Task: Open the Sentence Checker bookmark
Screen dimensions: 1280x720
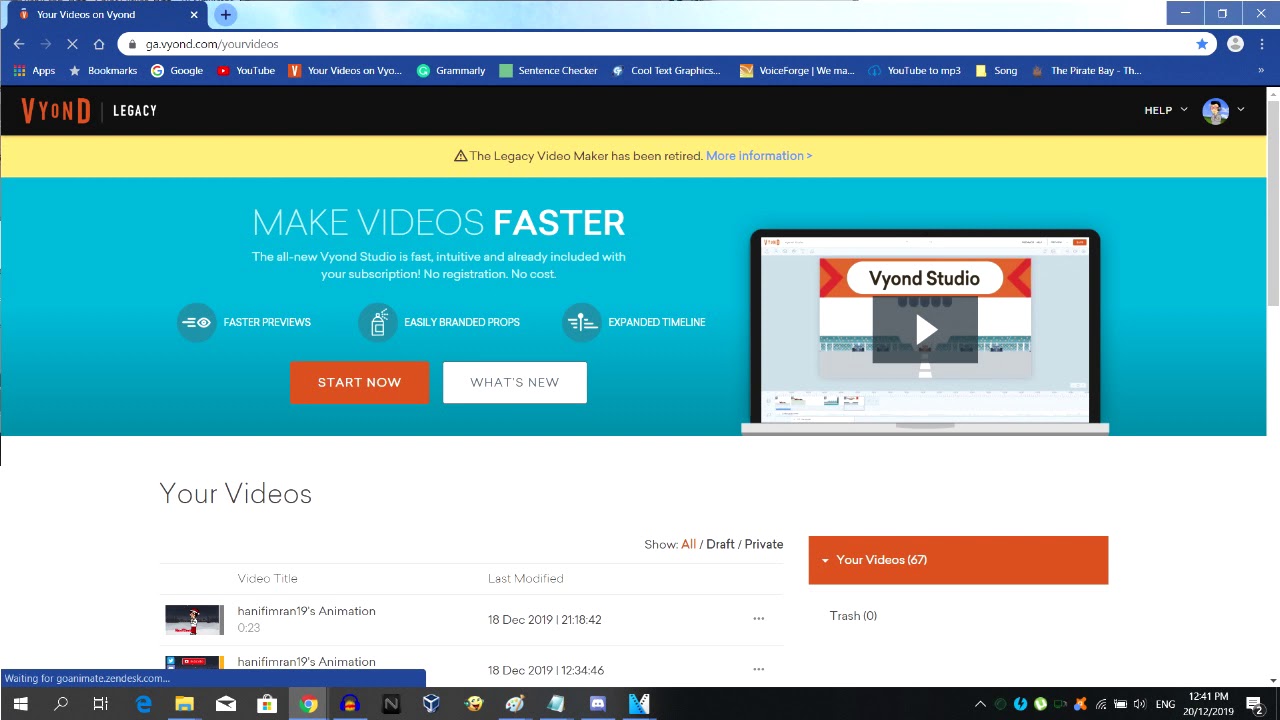Action: coord(548,71)
